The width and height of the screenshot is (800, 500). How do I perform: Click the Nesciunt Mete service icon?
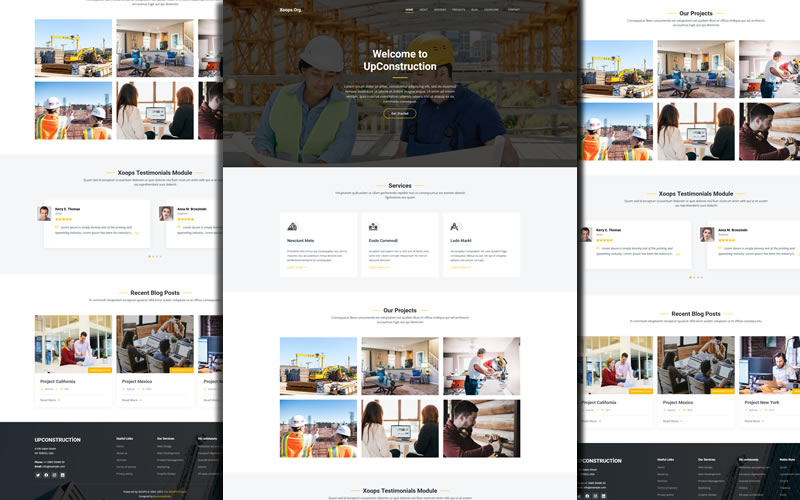click(x=292, y=227)
